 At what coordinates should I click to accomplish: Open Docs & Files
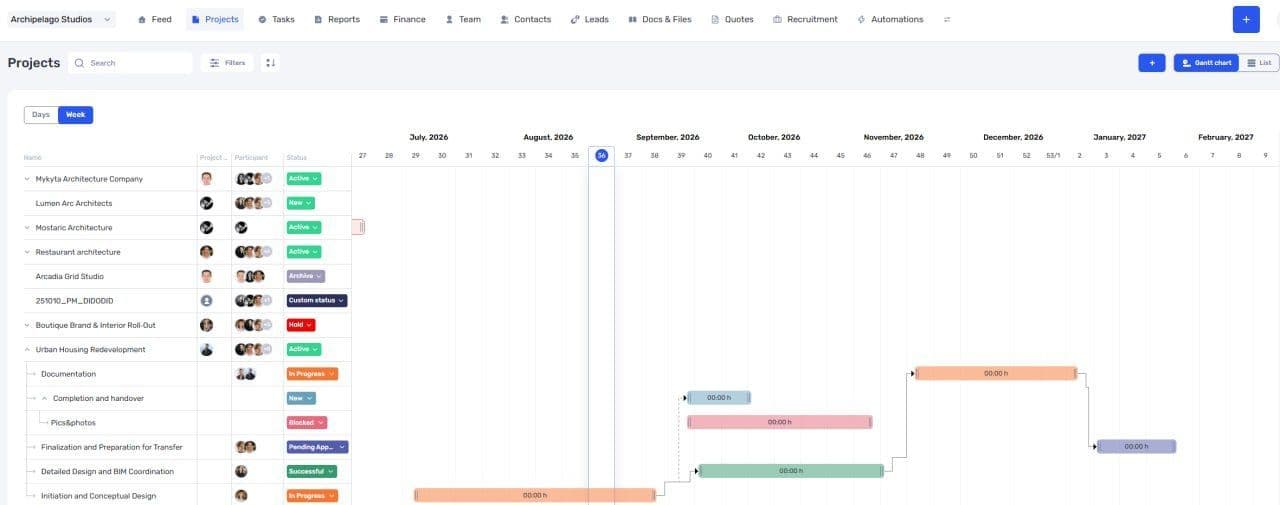pyautogui.click(x=659, y=19)
